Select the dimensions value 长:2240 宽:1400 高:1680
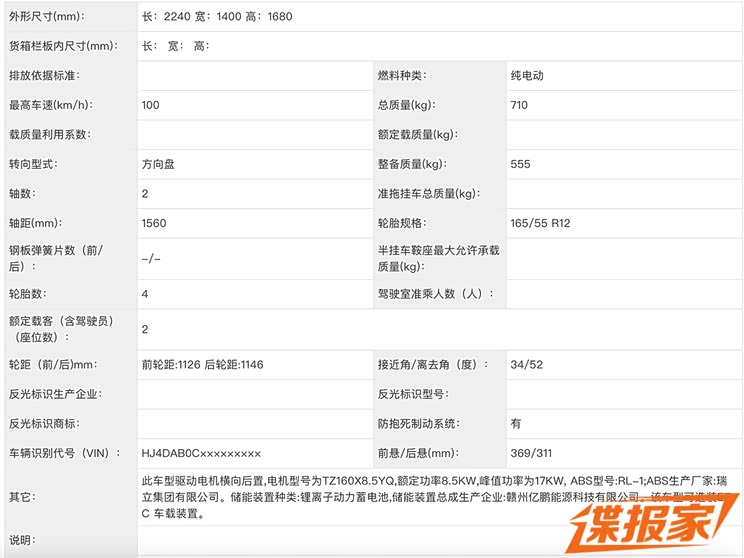 pyautogui.click(x=217, y=17)
